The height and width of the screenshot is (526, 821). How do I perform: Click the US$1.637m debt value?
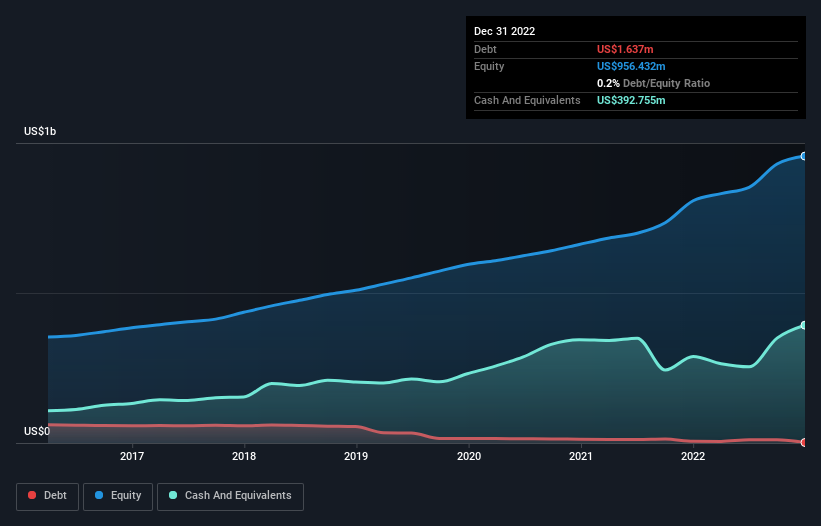click(x=625, y=49)
